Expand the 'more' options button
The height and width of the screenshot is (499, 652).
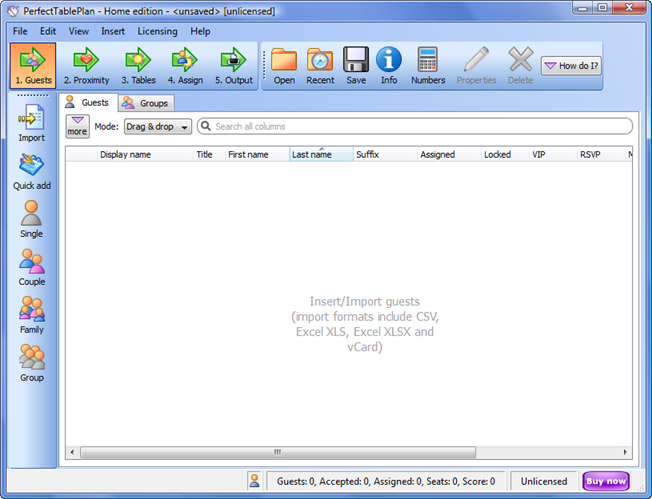tap(77, 126)
